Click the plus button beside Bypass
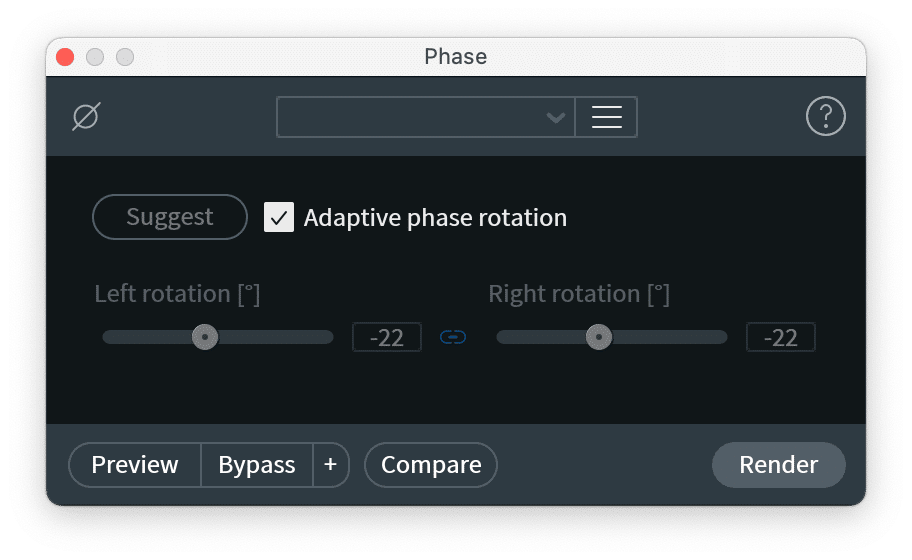 (x=331, y=465)
